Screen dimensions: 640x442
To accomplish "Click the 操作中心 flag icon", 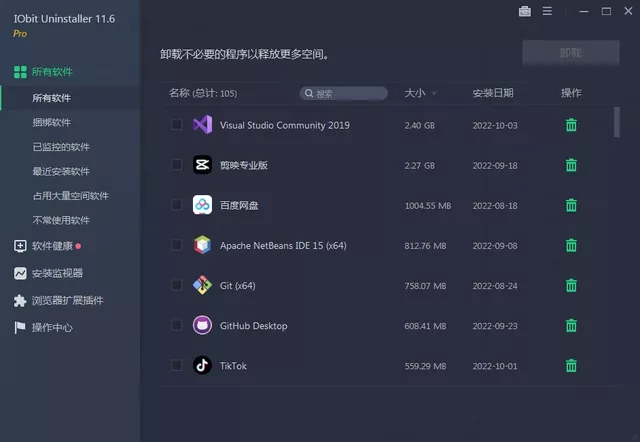I will [20, 327].
